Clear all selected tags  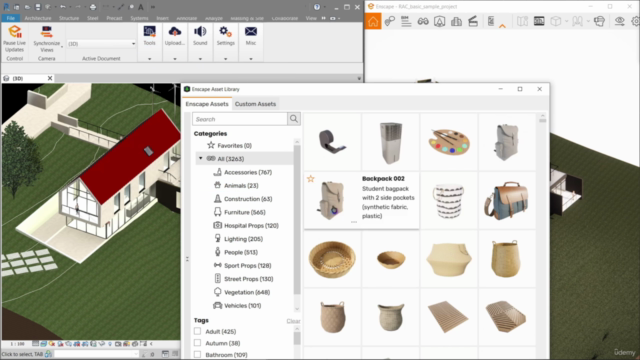click(x=293, y=321)
